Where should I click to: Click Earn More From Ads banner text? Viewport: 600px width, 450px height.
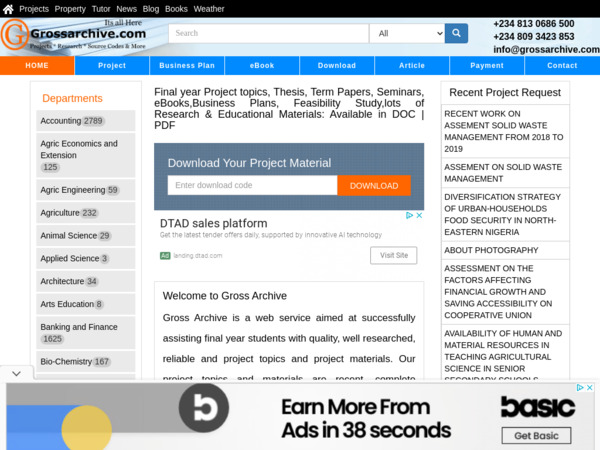coord(366,418)
